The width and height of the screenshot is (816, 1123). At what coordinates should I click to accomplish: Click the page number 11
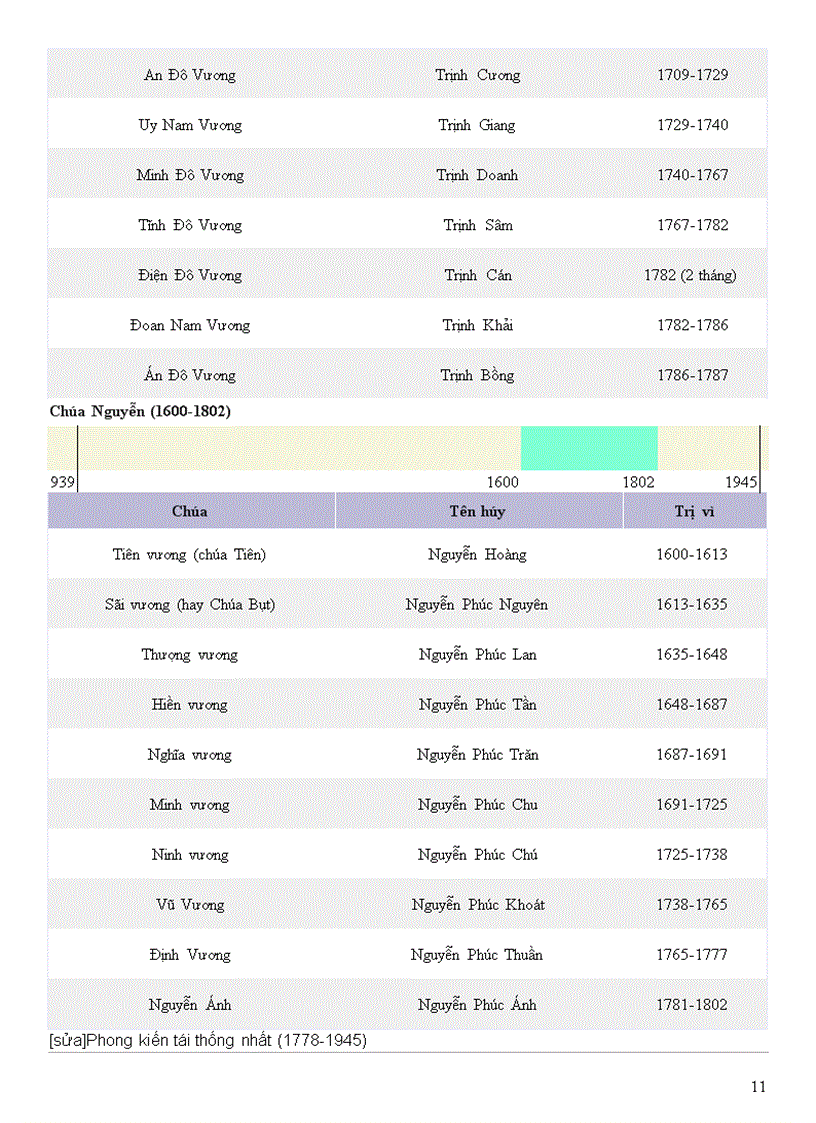coord(758,1087)
